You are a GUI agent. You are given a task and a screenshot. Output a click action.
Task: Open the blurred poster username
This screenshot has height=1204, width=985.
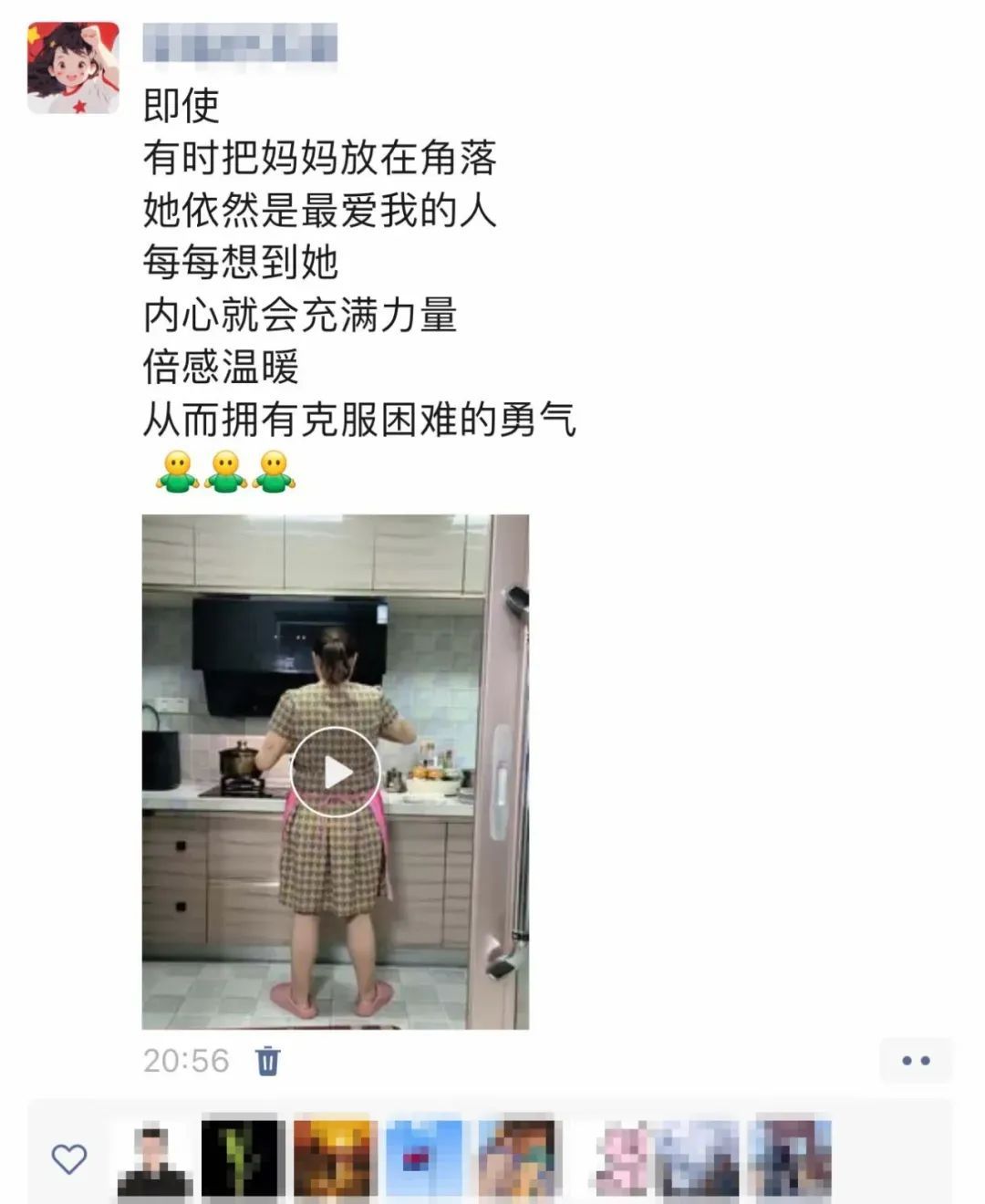(240, 43)
